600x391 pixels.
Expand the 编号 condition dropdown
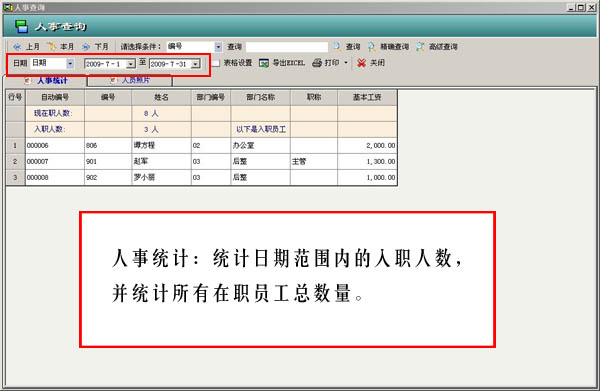coord(218,47)
